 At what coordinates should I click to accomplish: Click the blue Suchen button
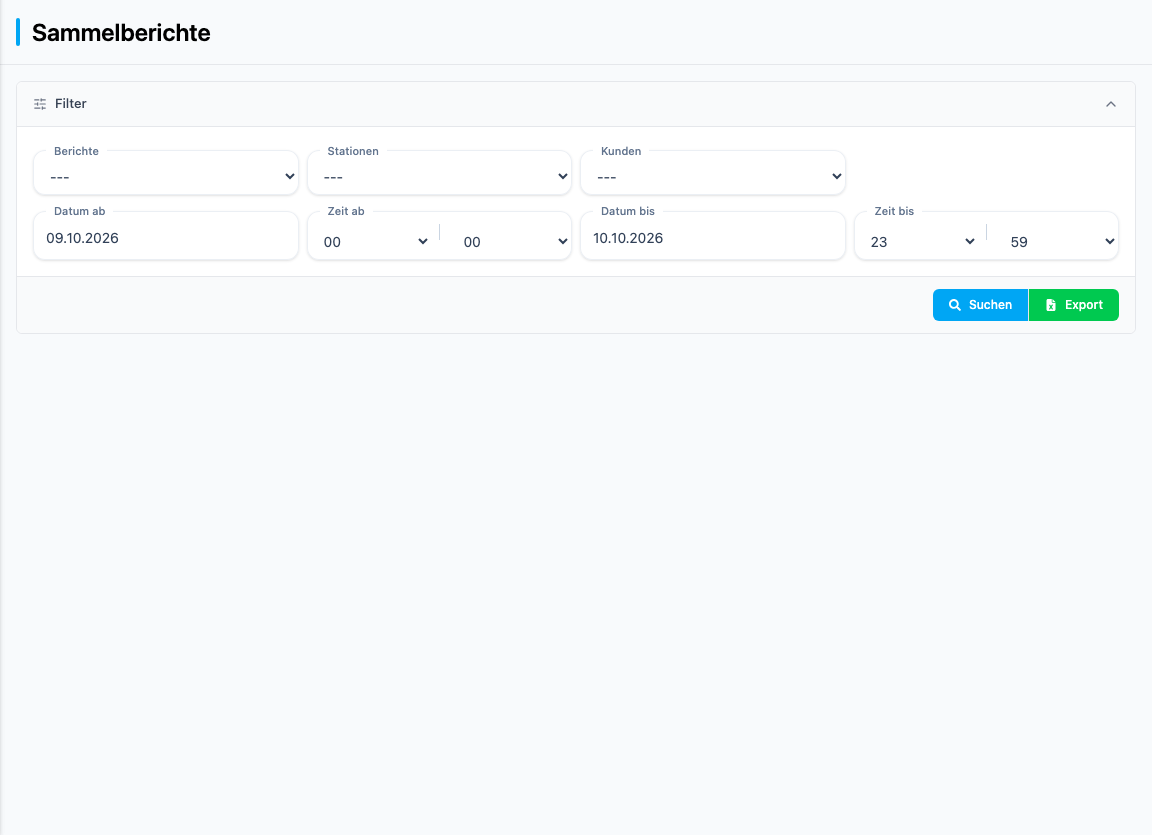[x=980, y=305]
